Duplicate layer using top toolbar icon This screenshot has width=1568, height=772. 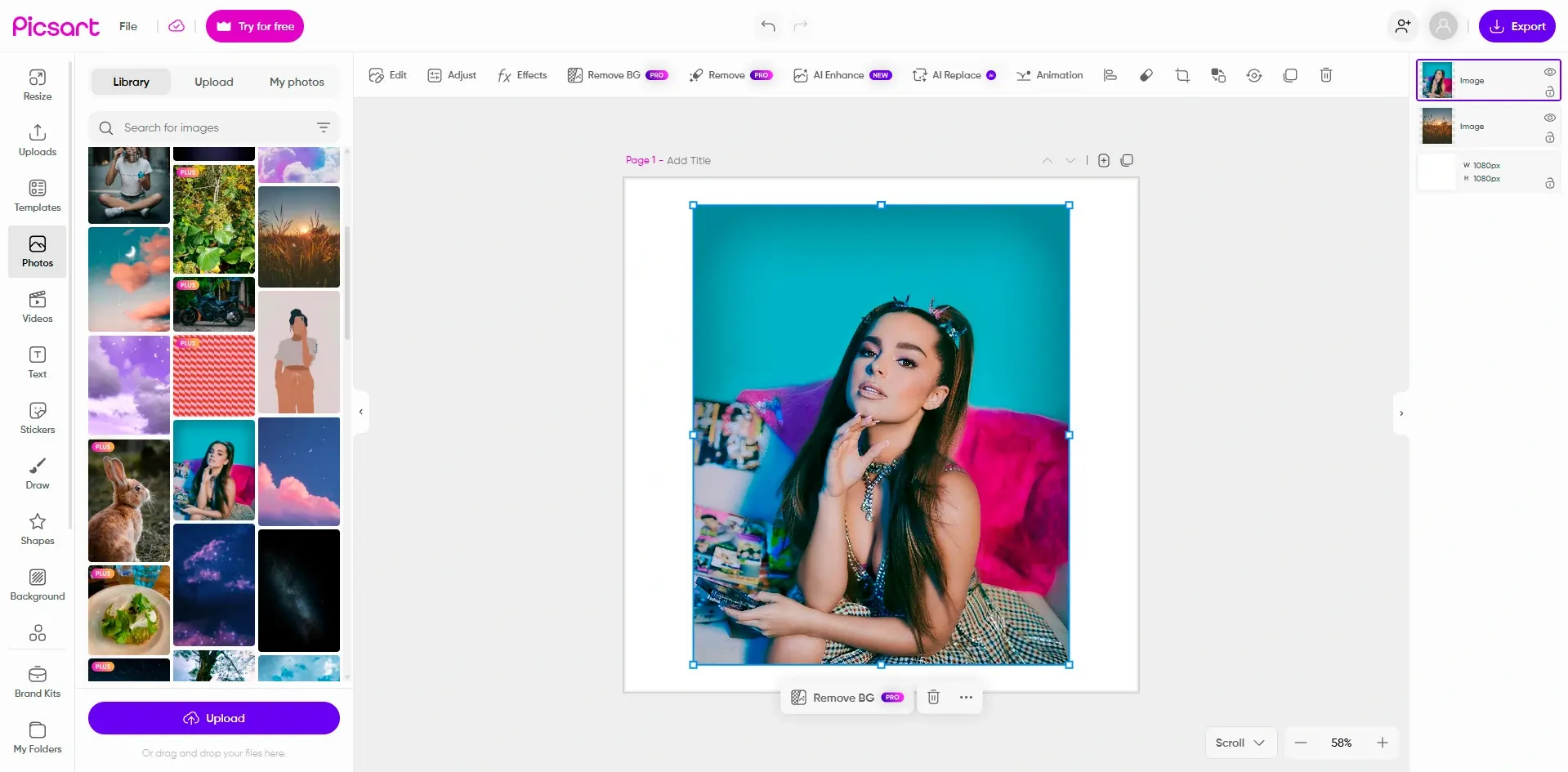click(x=1290, y=75)
